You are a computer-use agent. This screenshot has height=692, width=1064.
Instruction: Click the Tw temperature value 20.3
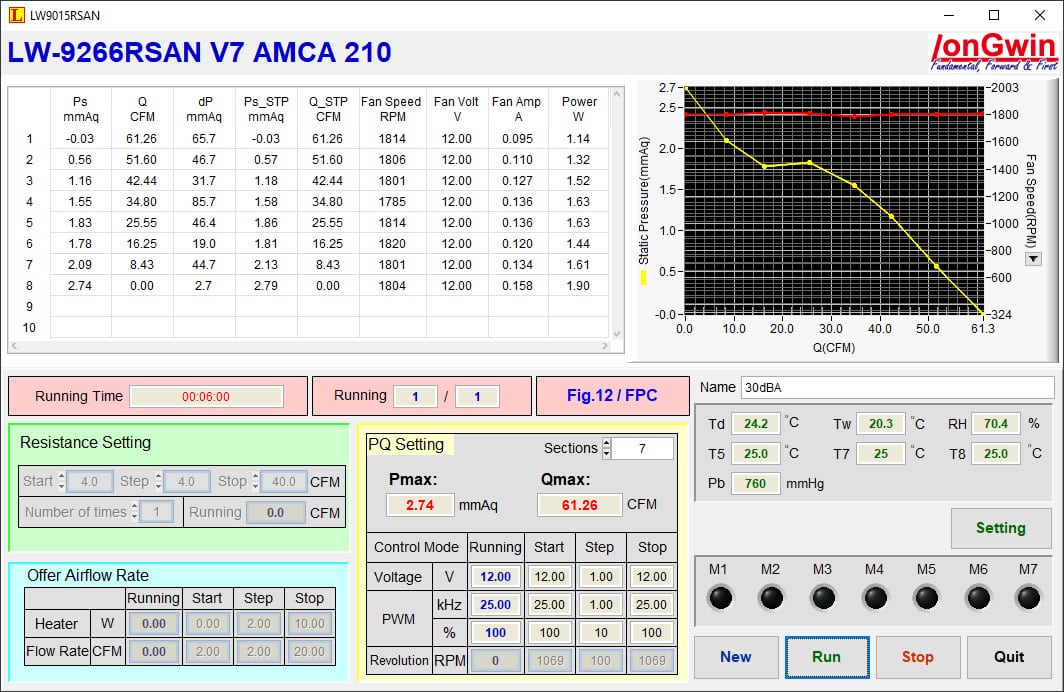(x=881, y=424)
